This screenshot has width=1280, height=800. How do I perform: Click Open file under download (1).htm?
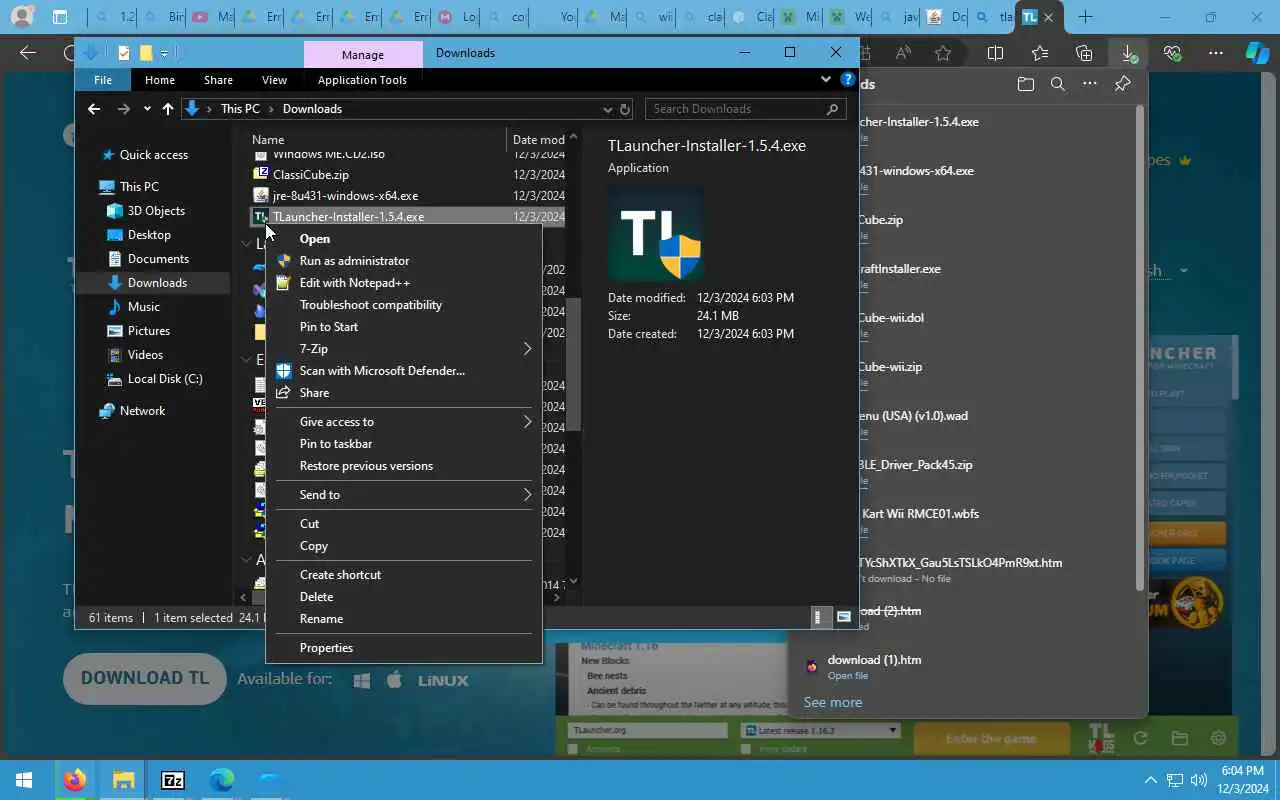(x=847, y=676)
